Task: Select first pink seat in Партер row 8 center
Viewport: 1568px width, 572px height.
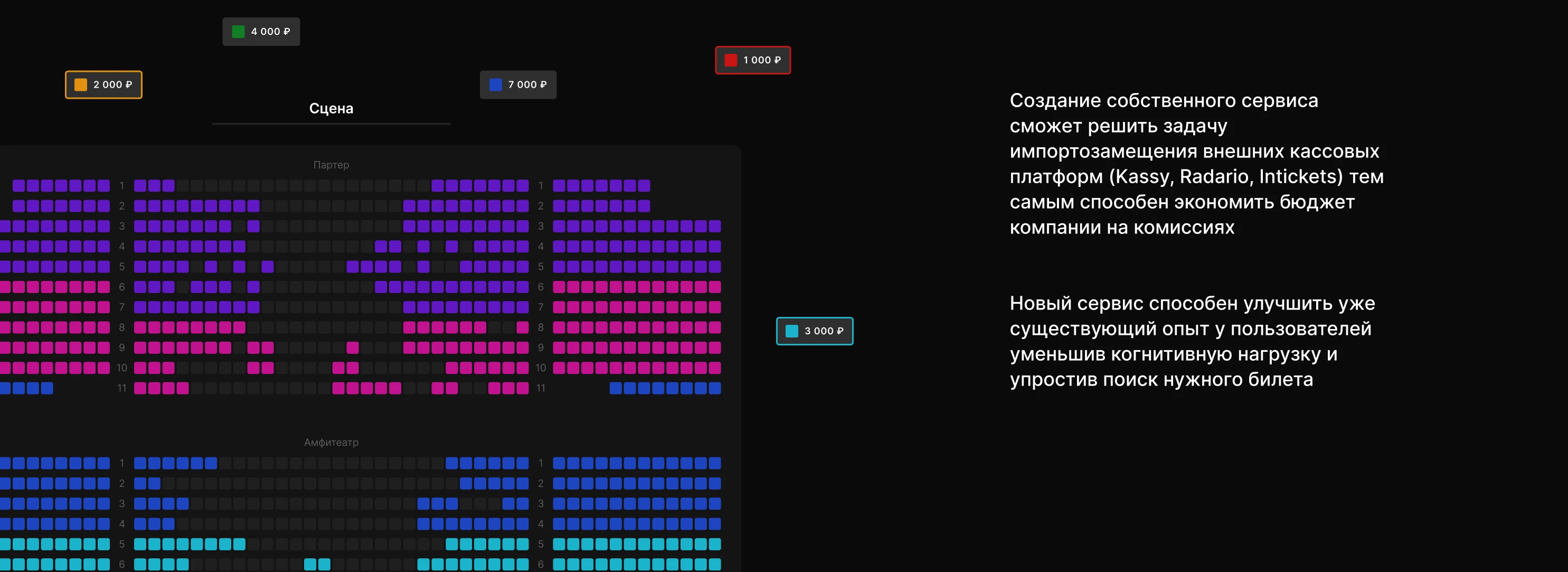Action: 140,328
